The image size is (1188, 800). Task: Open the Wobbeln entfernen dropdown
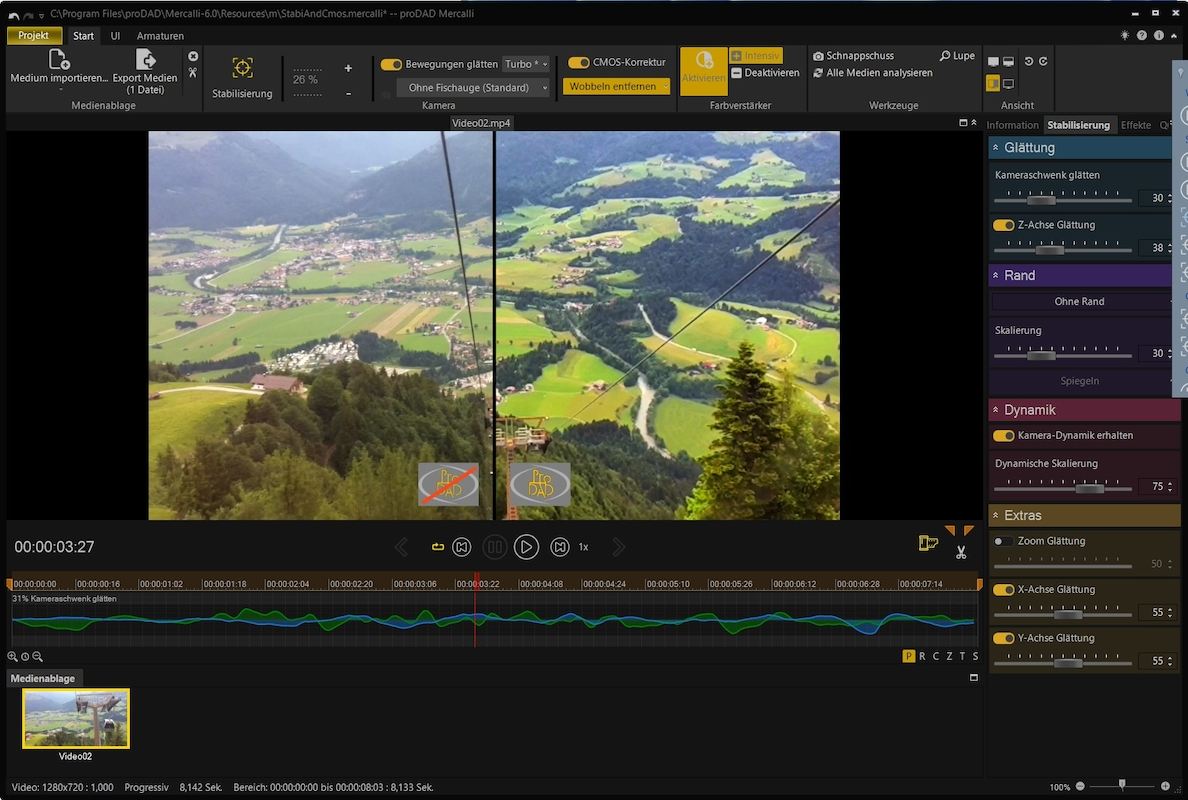click(x=616, y=87)
